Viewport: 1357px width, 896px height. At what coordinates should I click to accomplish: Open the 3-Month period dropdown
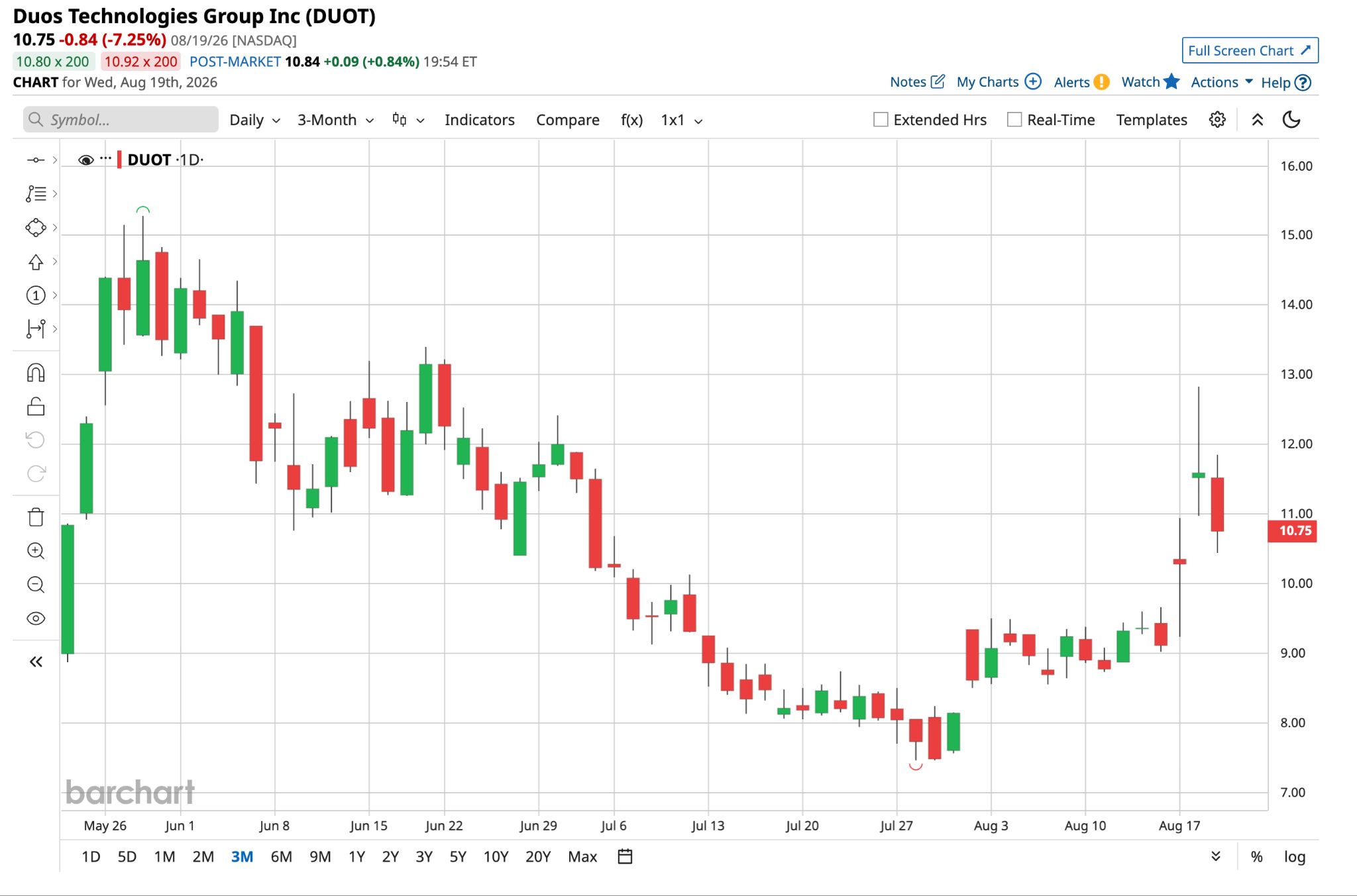(x=336, y=120)
